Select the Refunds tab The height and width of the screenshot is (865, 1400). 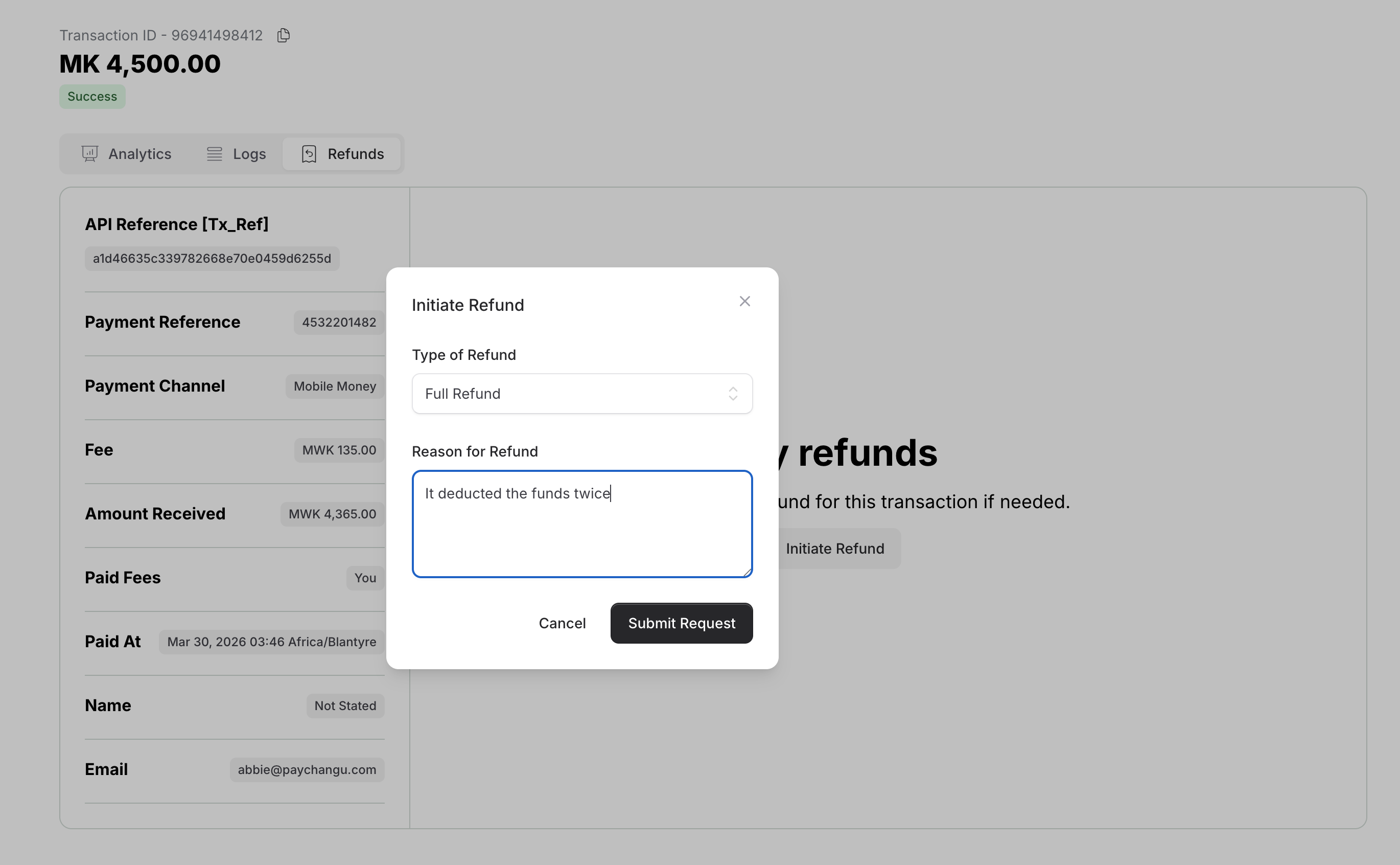342,154
